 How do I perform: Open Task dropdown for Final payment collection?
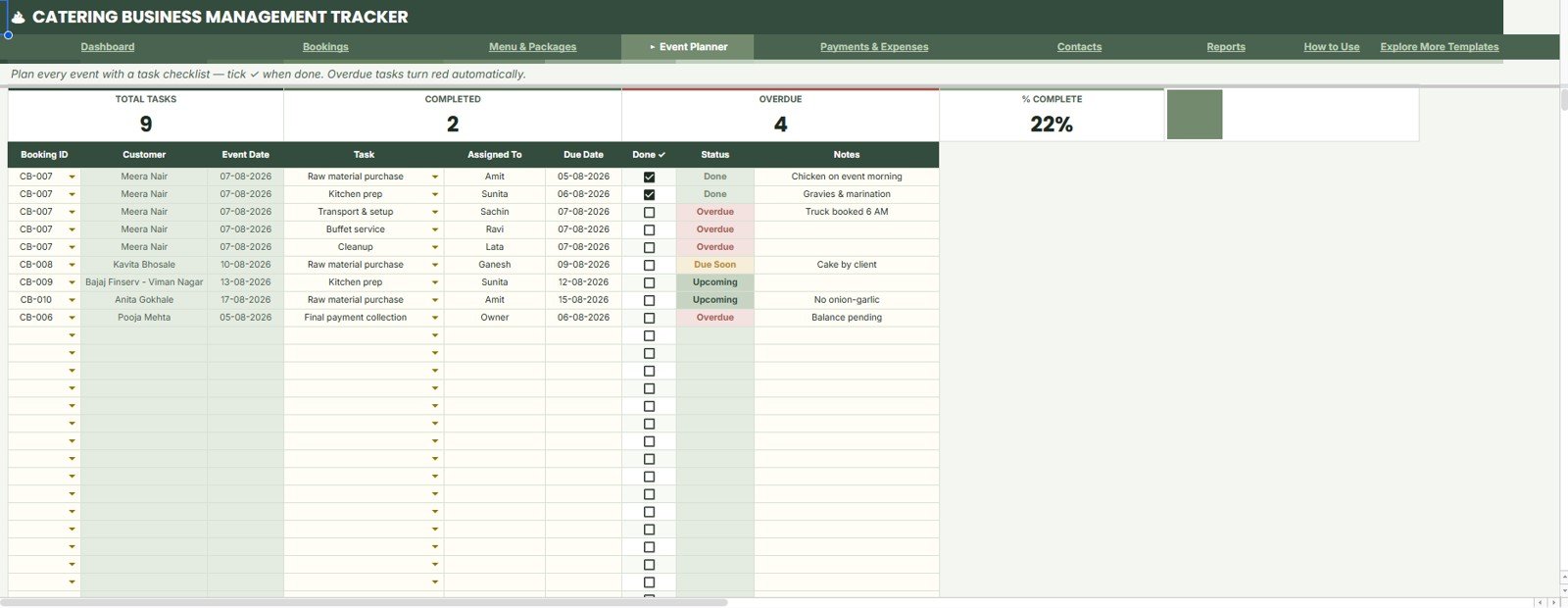435,318
